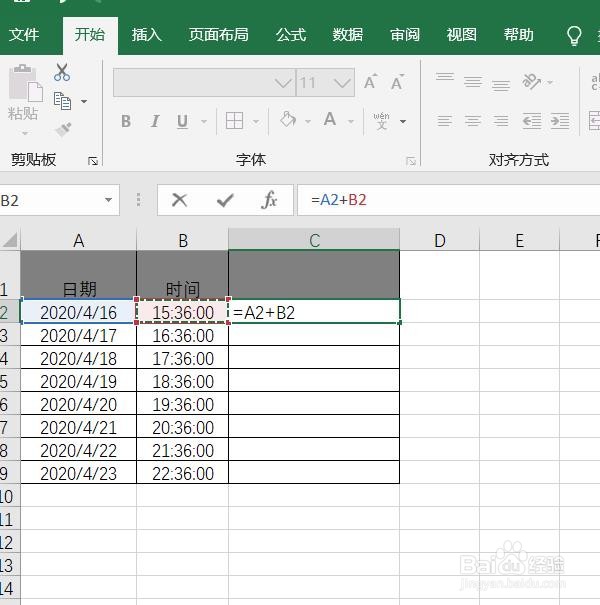Click the Borders grid icon
The height and width of the screenshot is (605, 600).
click(x=234, y=121)
